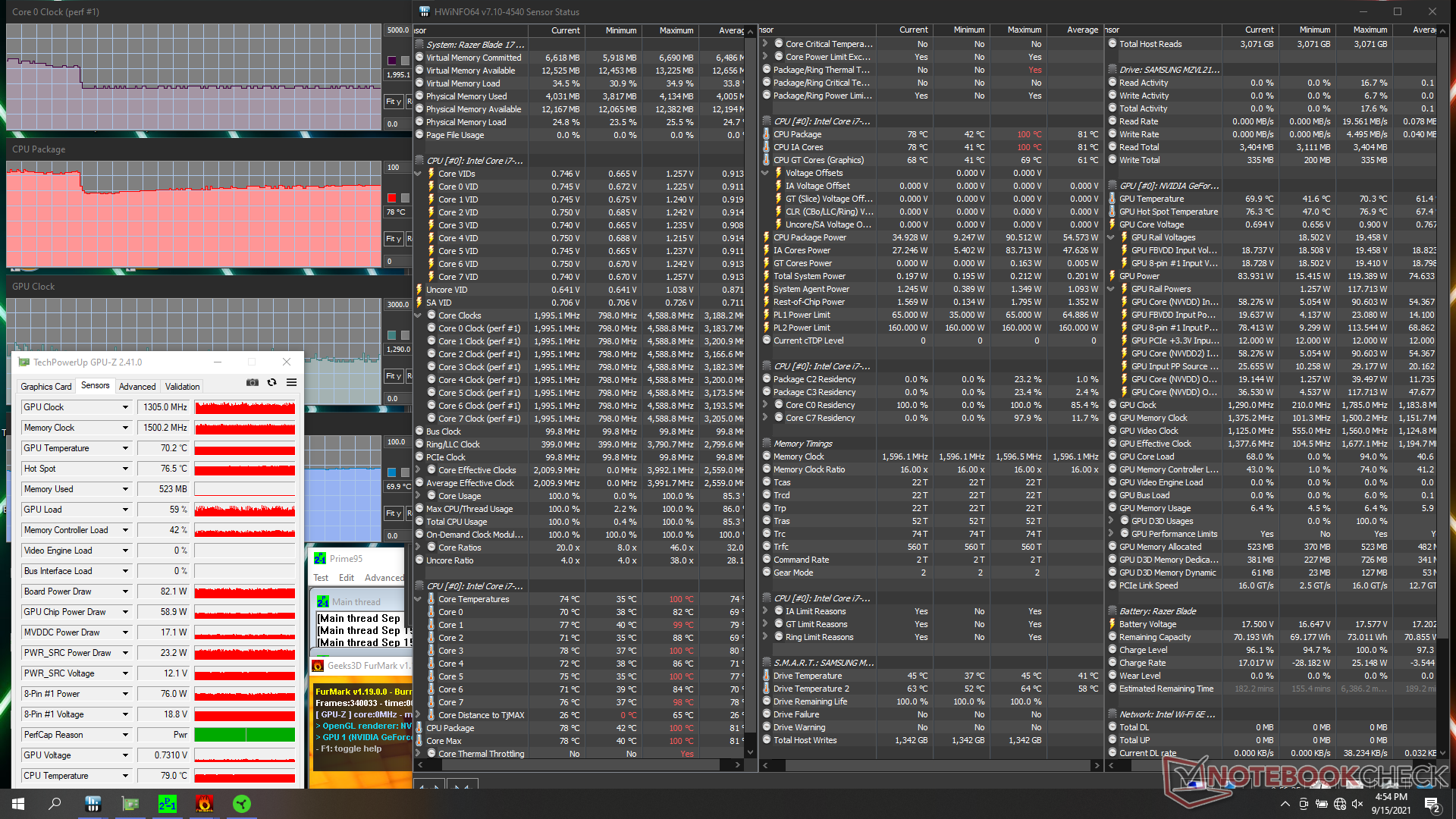Open Prime95 Edit menu
This screenshot has width=1456, height=819.
(x=347, y=578)
